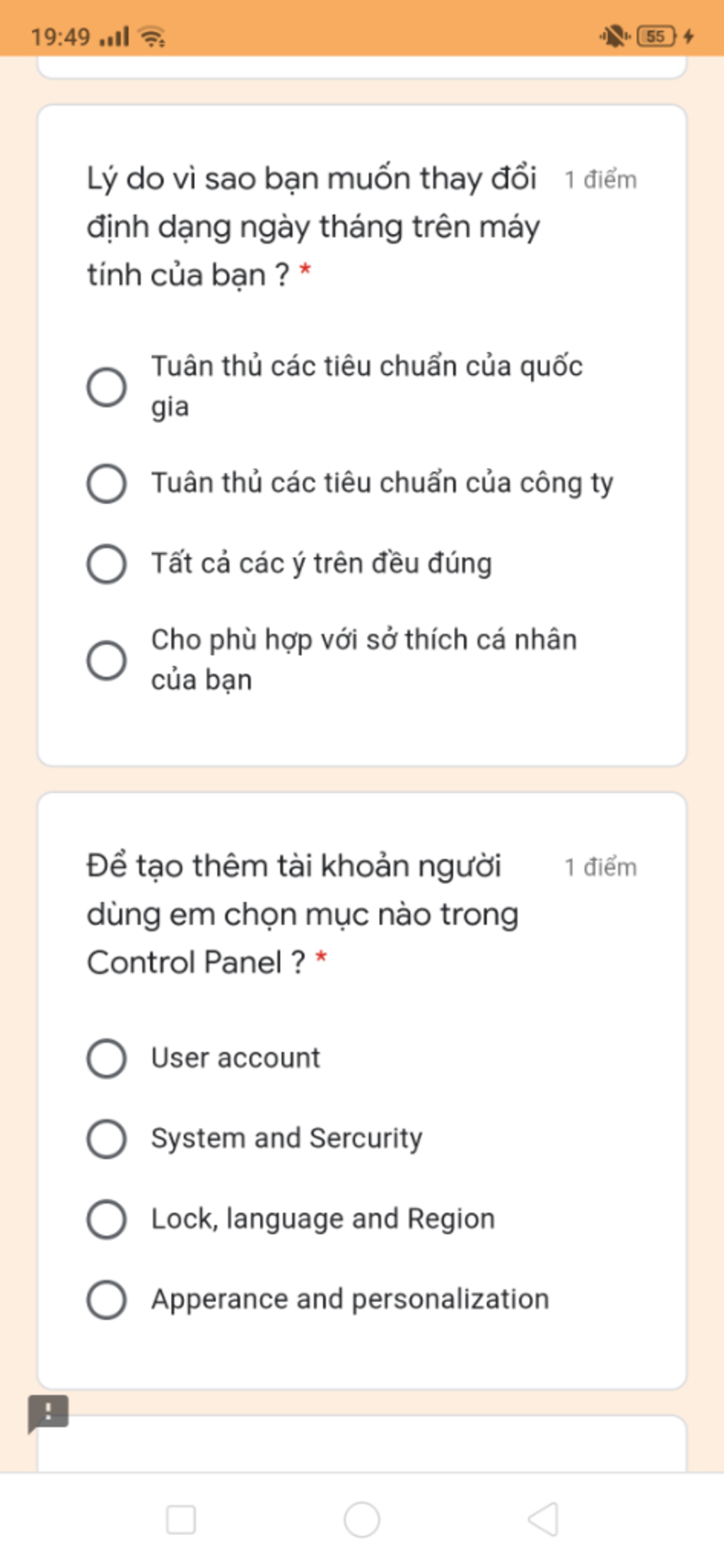Tap the charging bolt indicator
724x1568 pixels.
click(x=689, y=36)
